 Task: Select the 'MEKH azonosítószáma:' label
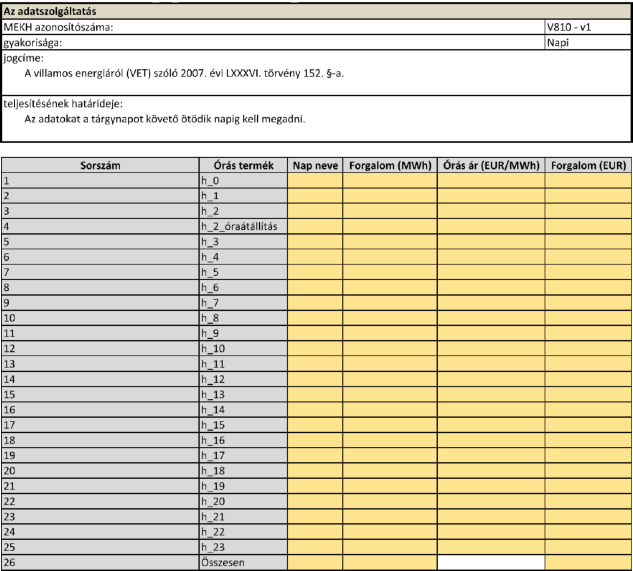click(x=58, y=27)
